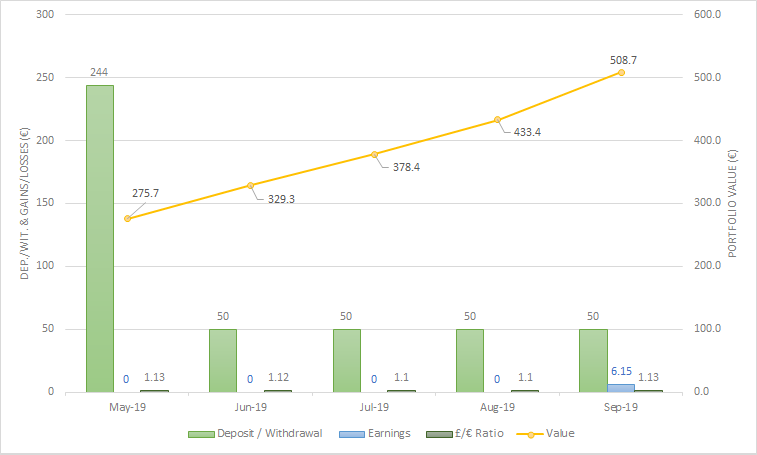Select the 'PORTFOLIO VALUE (€)' axis title
Image resolution: width=757 pixels, height=455 pixels.
pyautogui.click(x=733, y=203)
